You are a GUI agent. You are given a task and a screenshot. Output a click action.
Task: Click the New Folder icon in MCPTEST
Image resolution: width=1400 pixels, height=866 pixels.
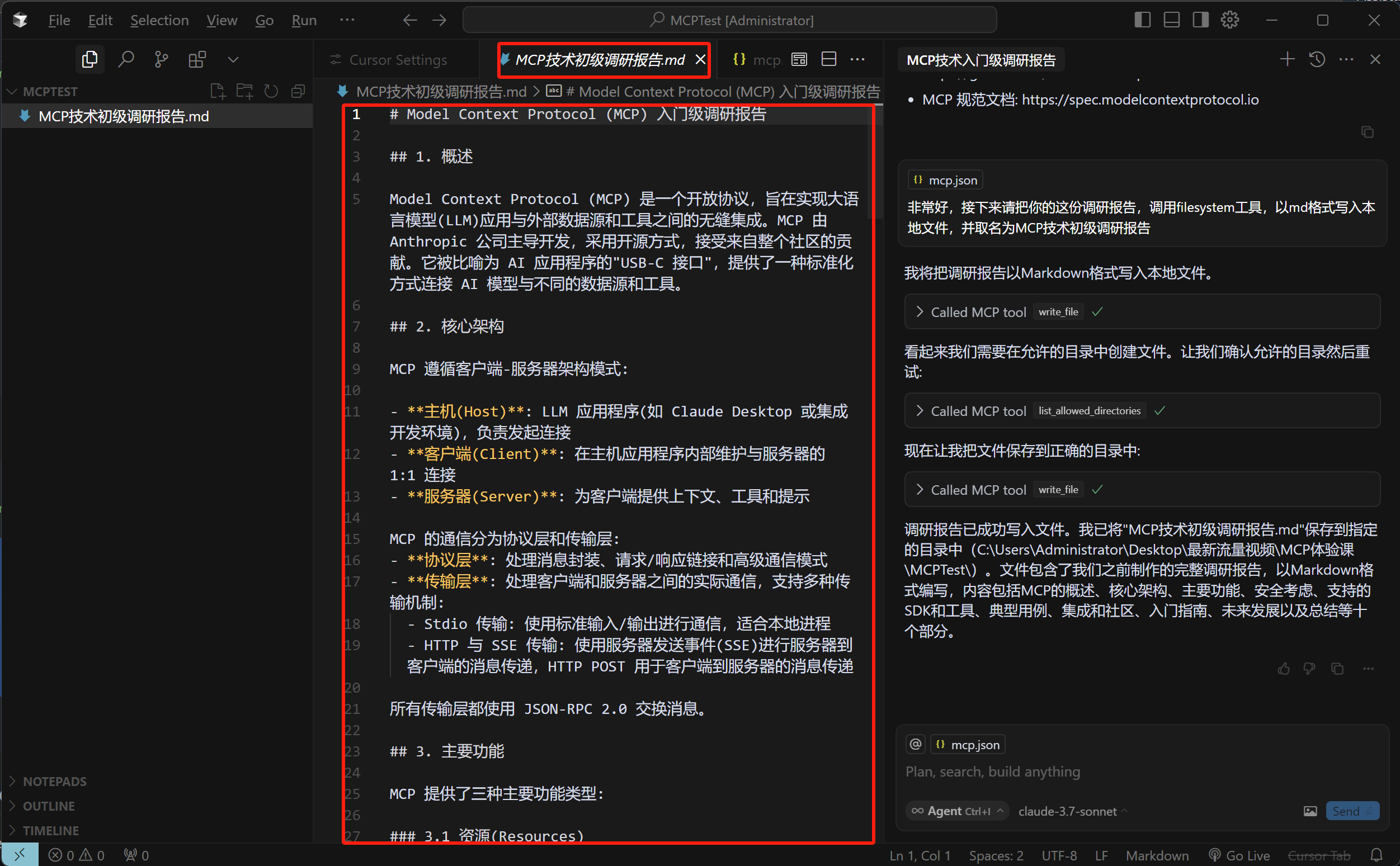[244, 92]
